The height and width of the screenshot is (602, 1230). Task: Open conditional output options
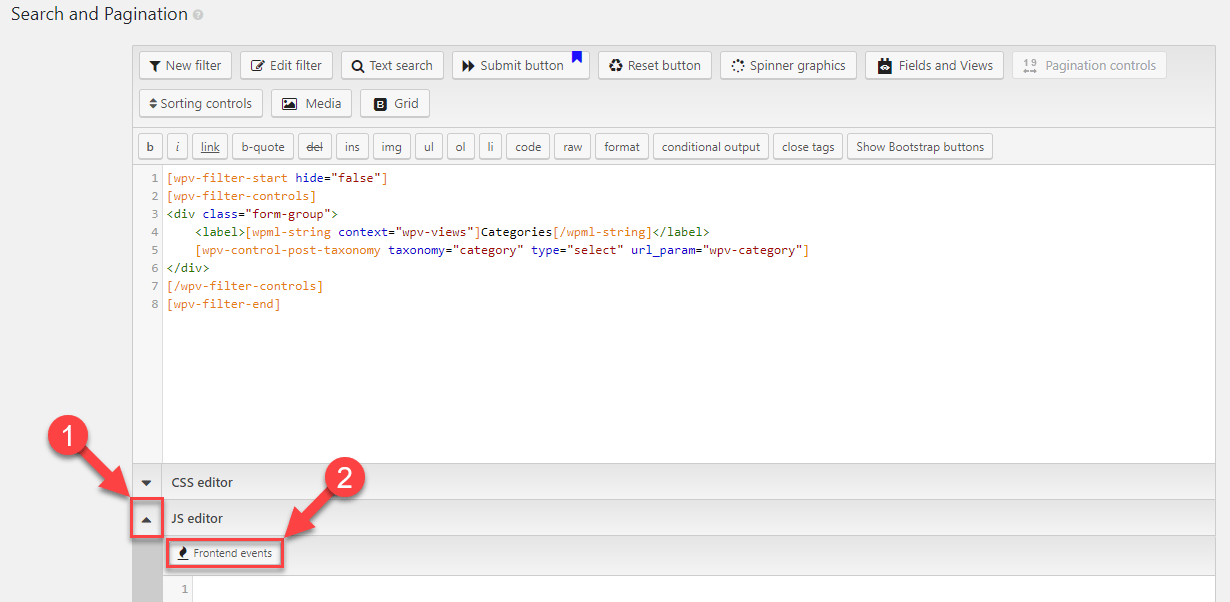coord(710,146)
